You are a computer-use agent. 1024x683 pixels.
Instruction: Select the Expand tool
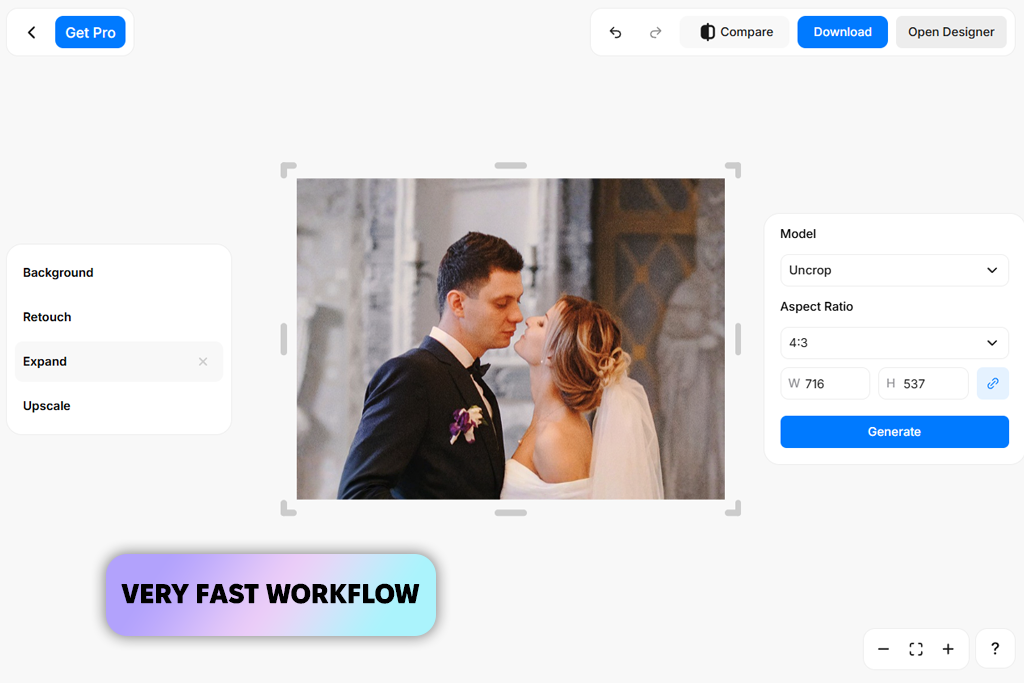click(x=119, y=361)
